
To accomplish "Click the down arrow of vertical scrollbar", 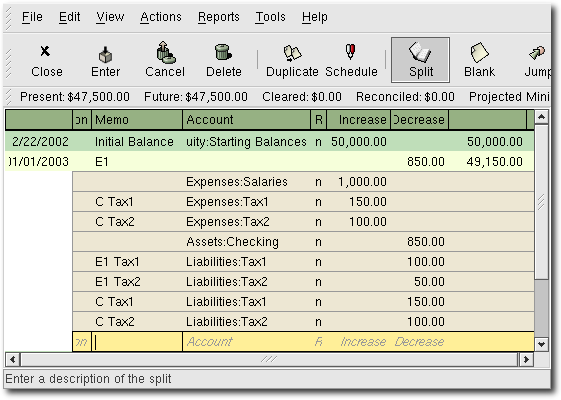I will click(541, 344).
